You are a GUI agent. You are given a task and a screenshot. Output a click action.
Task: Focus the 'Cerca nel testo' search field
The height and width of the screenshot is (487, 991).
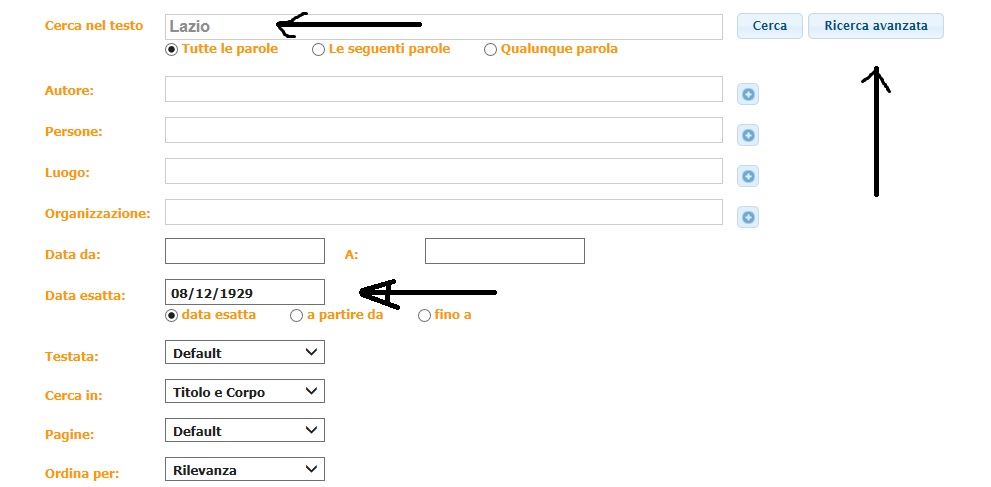coord(443,27)
